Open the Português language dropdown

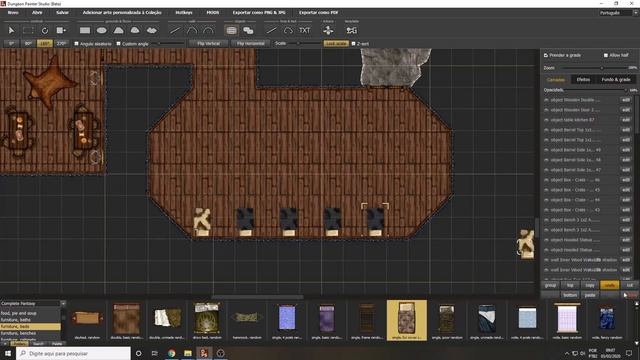tap(618, 13)
